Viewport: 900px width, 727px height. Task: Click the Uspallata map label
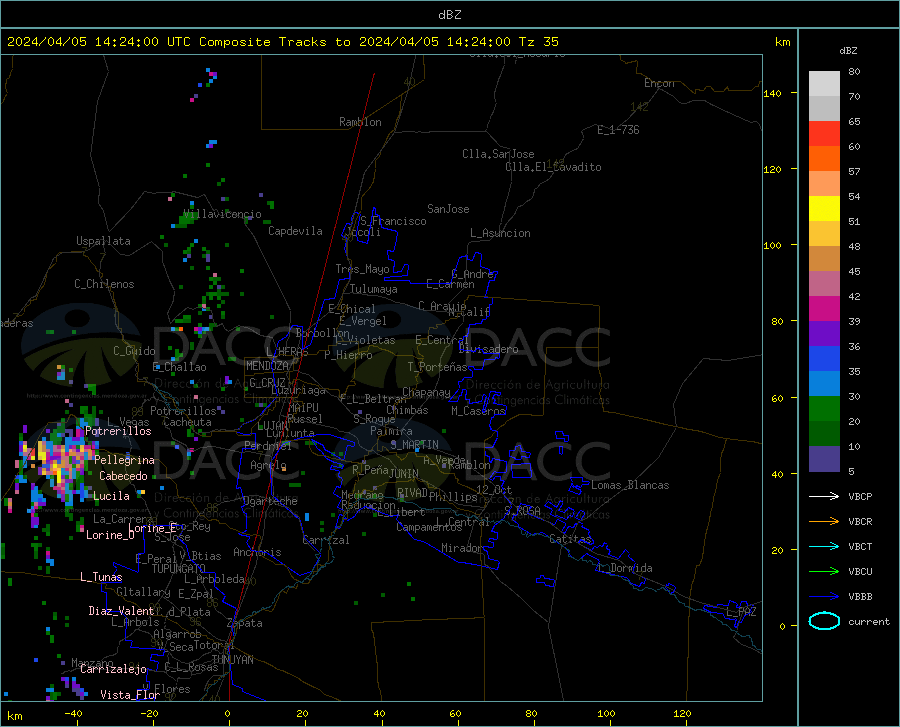tap(103, 241)
